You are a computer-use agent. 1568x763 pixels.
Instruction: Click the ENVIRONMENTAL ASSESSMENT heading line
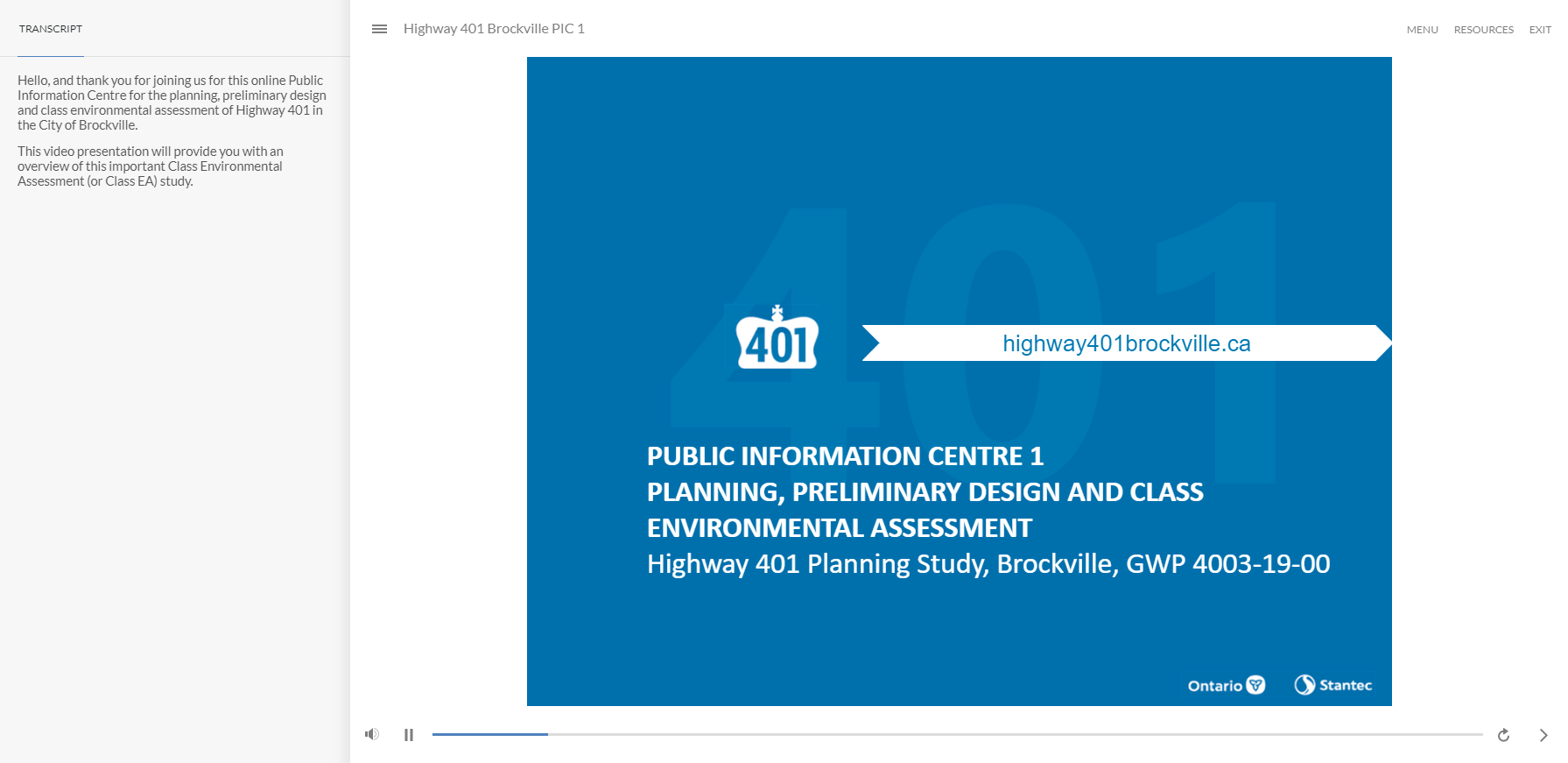click(840, 528)
